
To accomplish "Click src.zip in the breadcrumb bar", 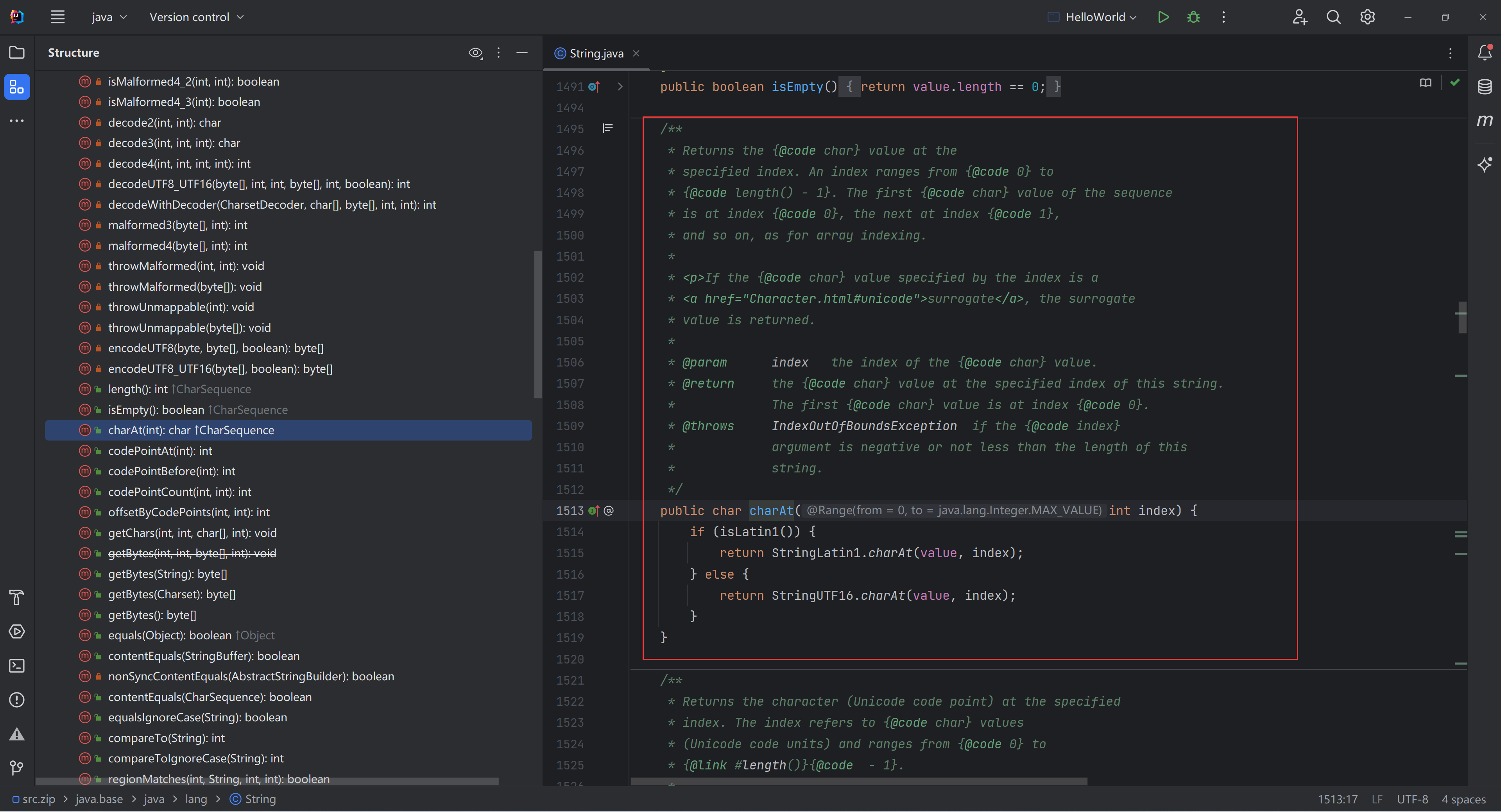I will click(x=34, y=799).
